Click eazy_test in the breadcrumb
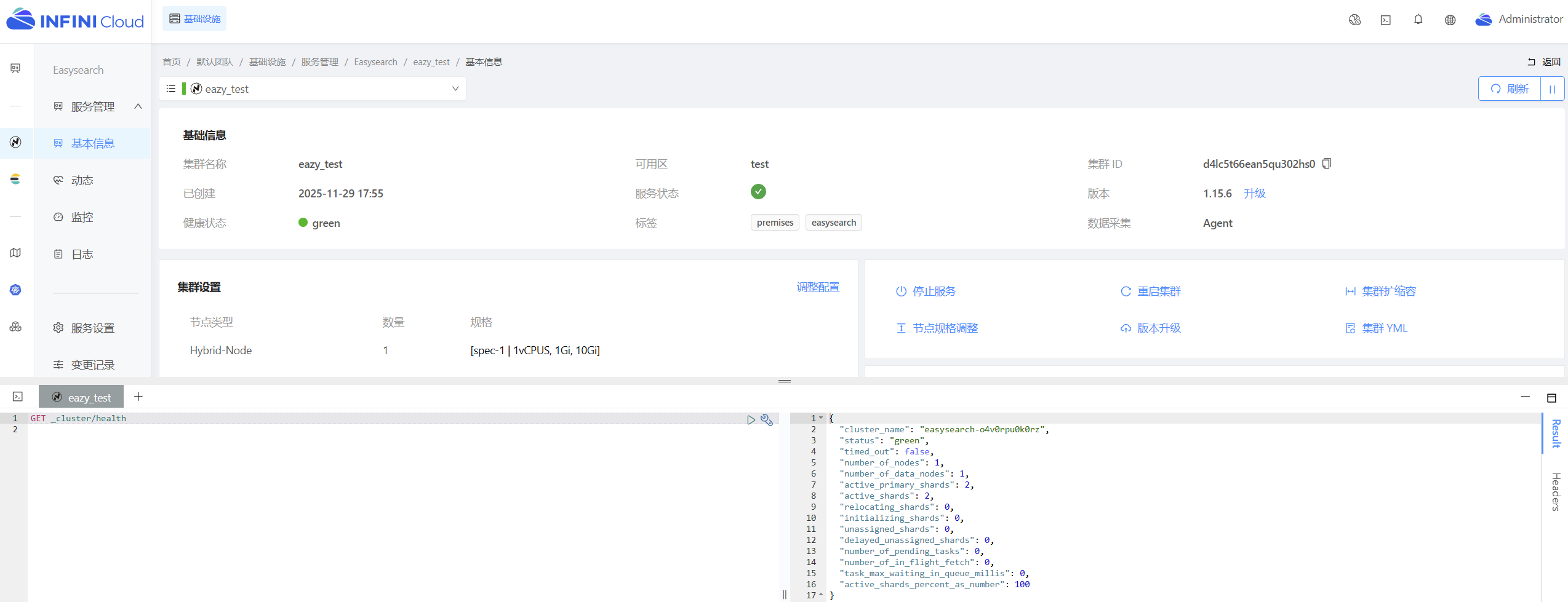The image size is (1568, 602). click(x=431, y=62)
